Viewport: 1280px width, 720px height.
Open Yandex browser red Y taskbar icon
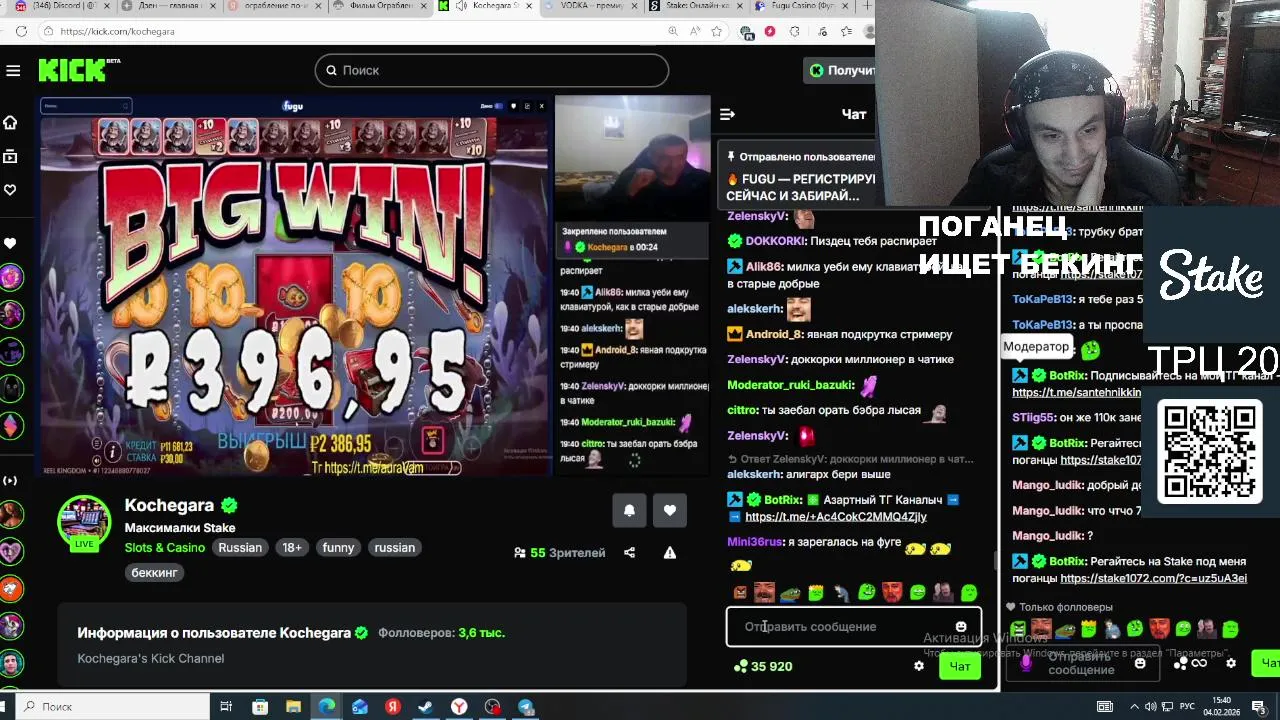point(459,707)
